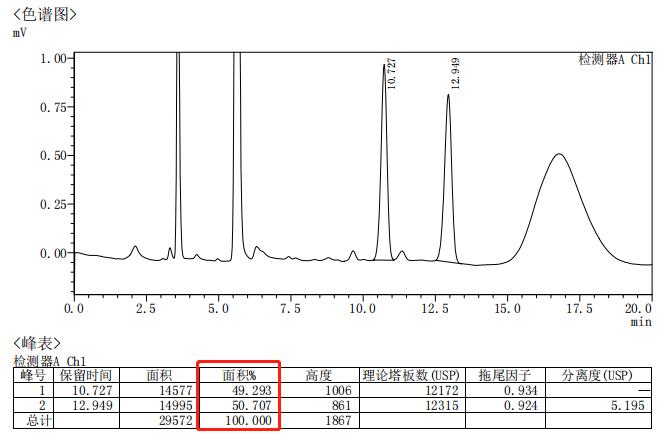Click the x-axis tick label 10.0
The image size is (664, 442).
pos(362,308)
